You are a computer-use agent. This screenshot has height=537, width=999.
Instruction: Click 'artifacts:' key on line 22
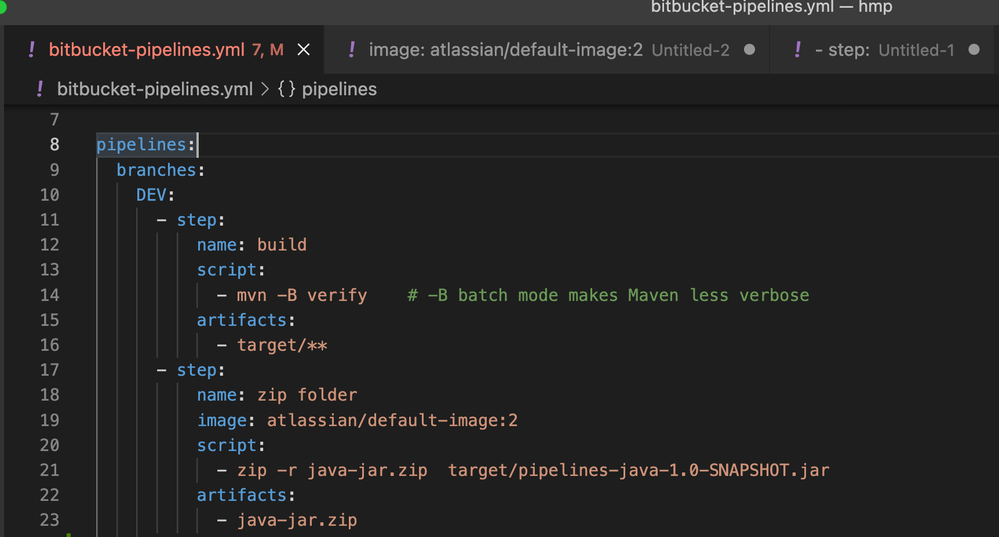pos(246,495)
